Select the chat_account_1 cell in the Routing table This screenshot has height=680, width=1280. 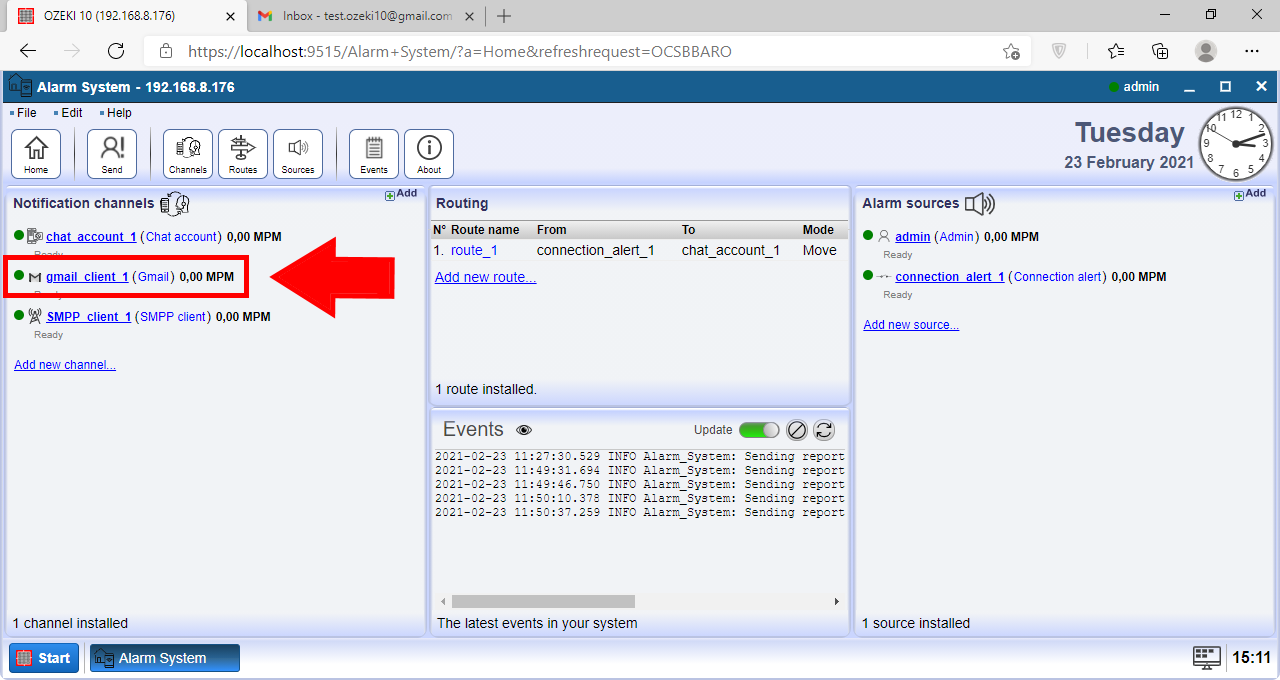(x=730, y=250)
